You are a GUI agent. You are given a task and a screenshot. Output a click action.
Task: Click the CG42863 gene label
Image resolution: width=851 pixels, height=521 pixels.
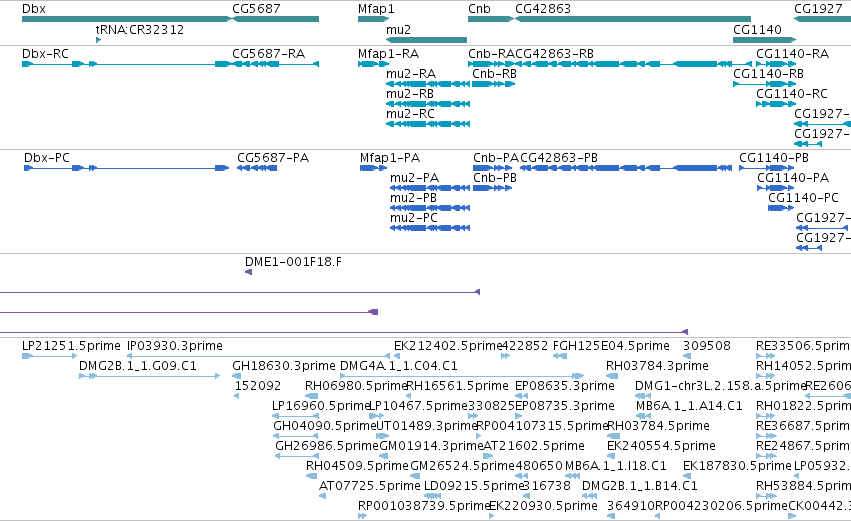pos(543,9)
